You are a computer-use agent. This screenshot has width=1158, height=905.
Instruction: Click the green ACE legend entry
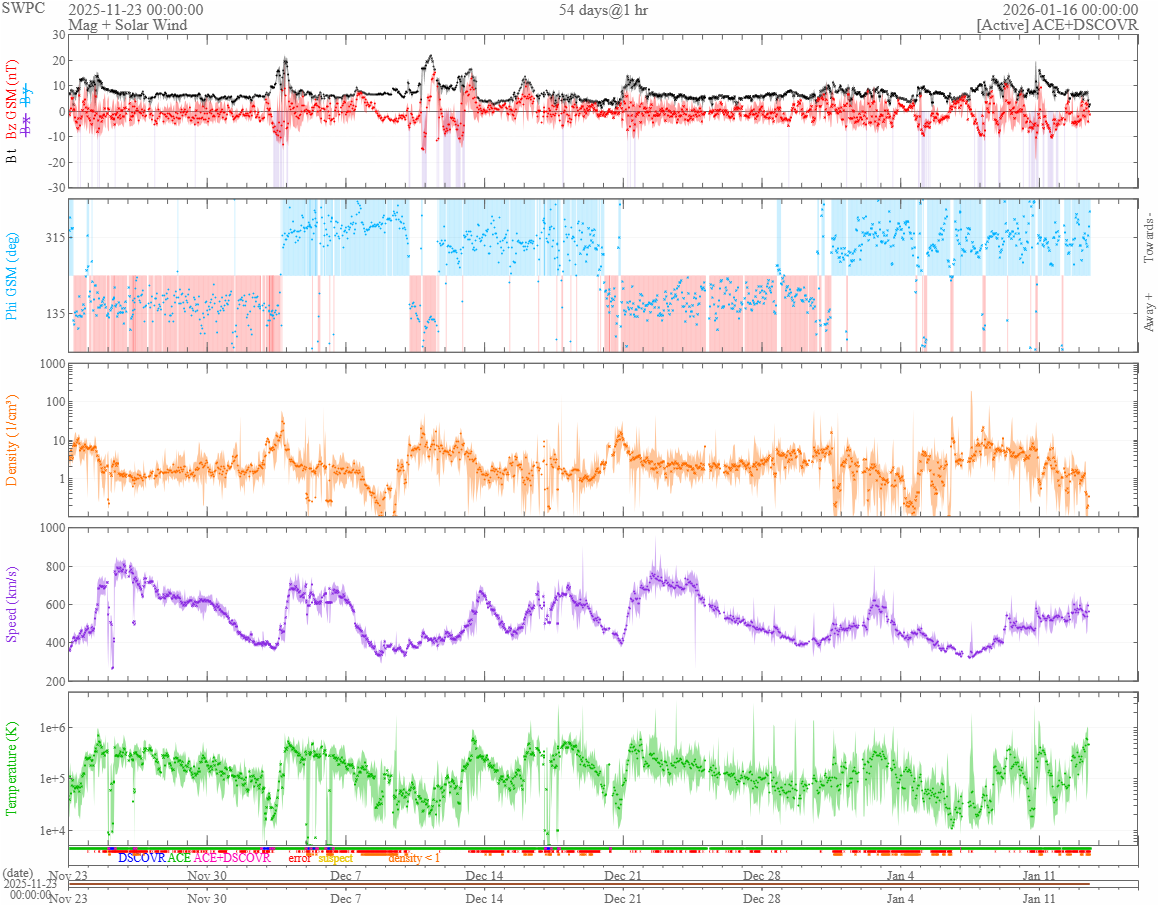coord(179,858)
